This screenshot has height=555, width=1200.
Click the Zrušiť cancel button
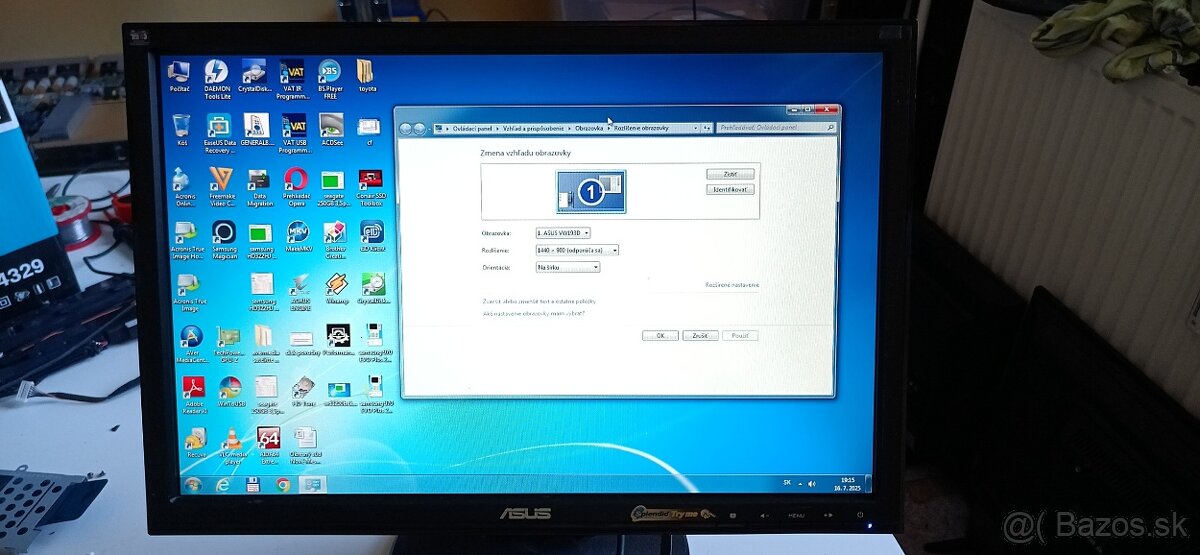(x=700, y=336)
